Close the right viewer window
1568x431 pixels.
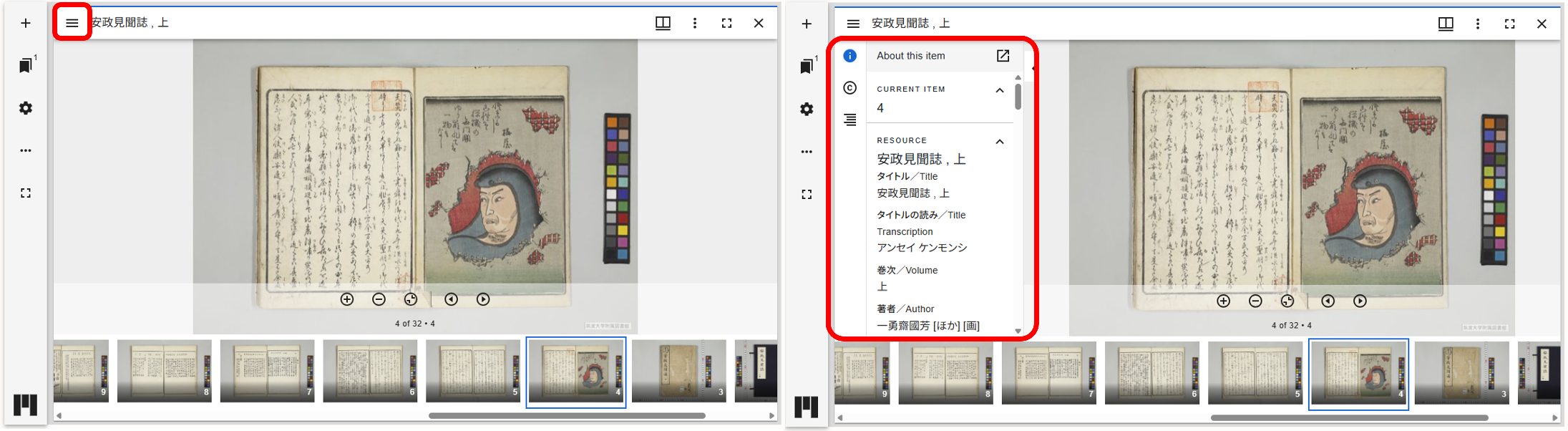(1542, 24)
